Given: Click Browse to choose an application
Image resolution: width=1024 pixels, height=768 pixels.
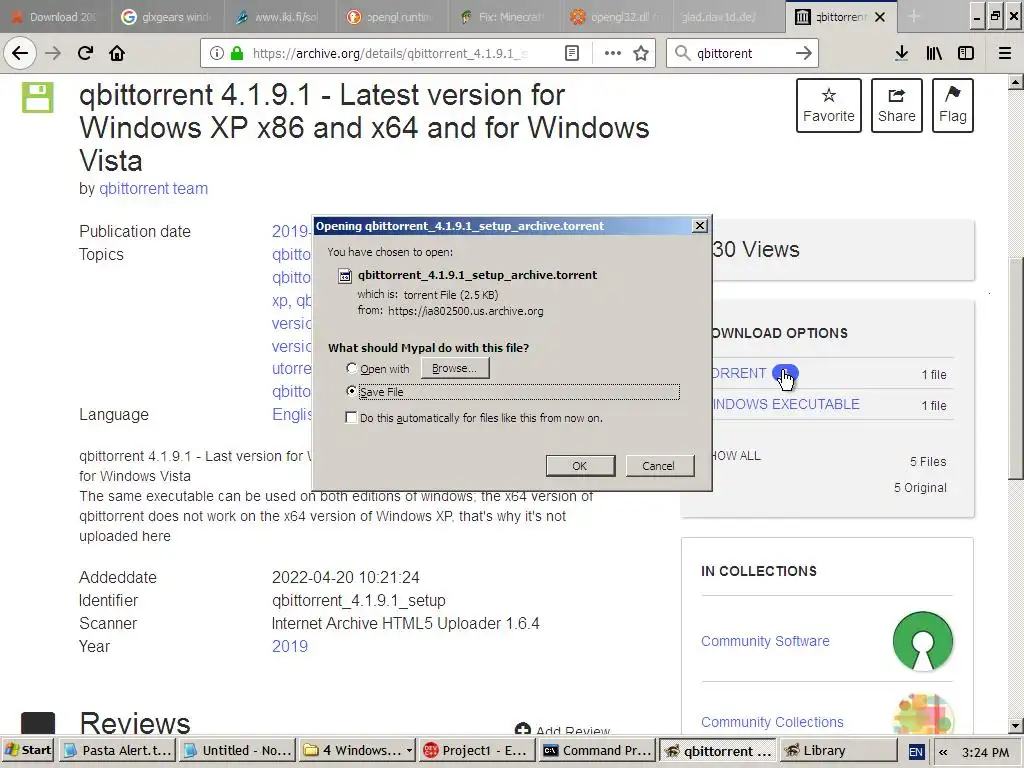Looking at the screenshot, I should click(x=455, y=368).
